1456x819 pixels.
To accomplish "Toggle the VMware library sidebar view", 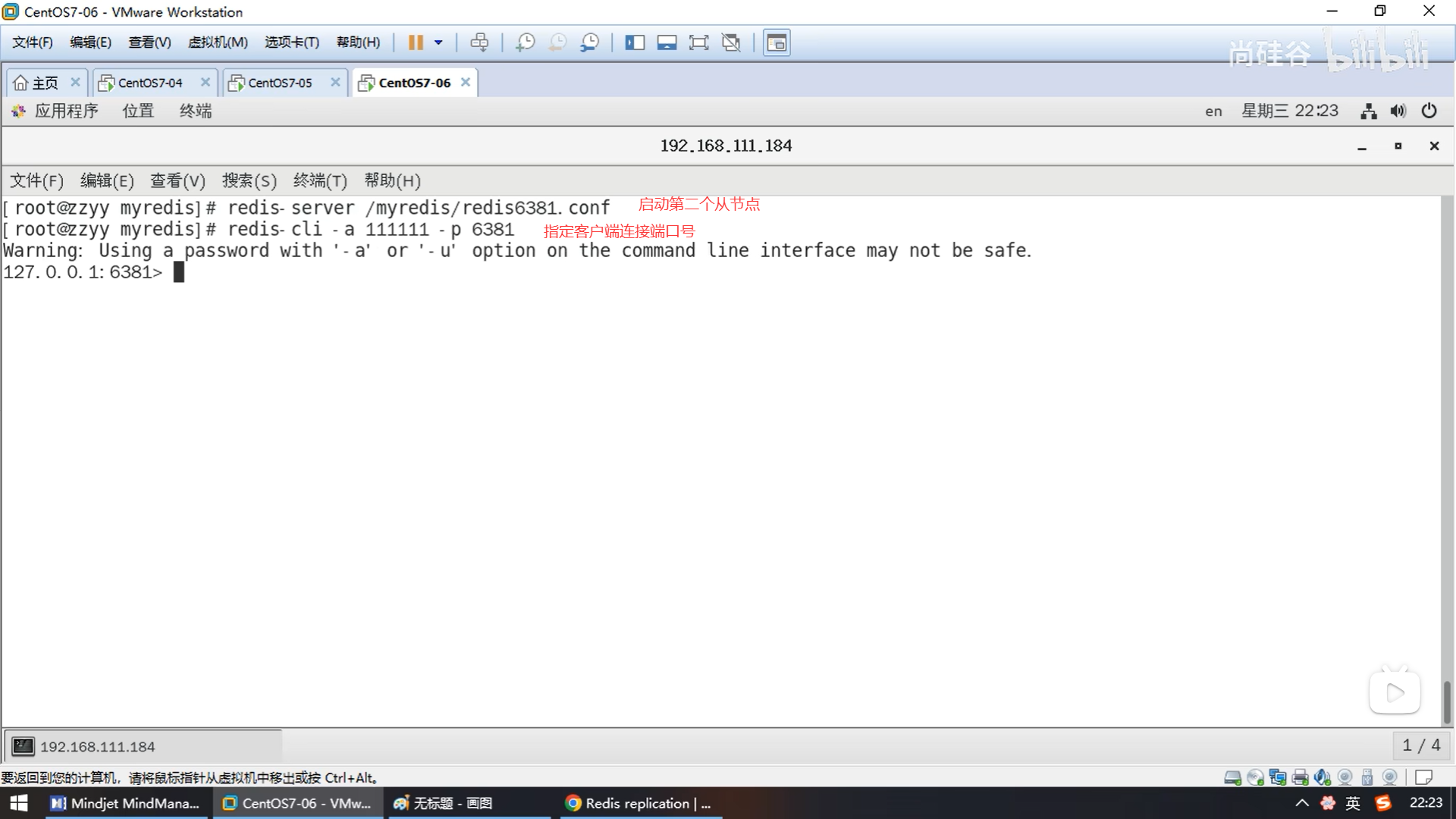I will (x=635, y=42).
